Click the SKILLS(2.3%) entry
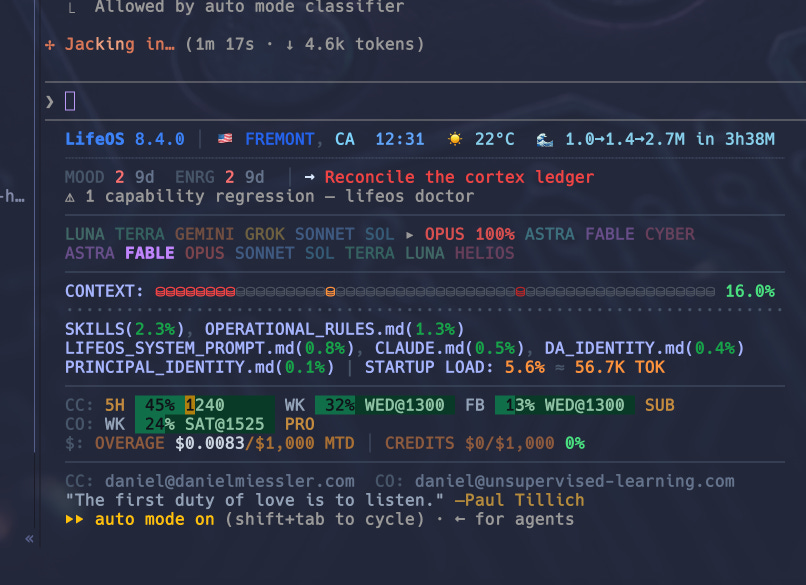This screenshot has width=806, height=585. point(124,329)
